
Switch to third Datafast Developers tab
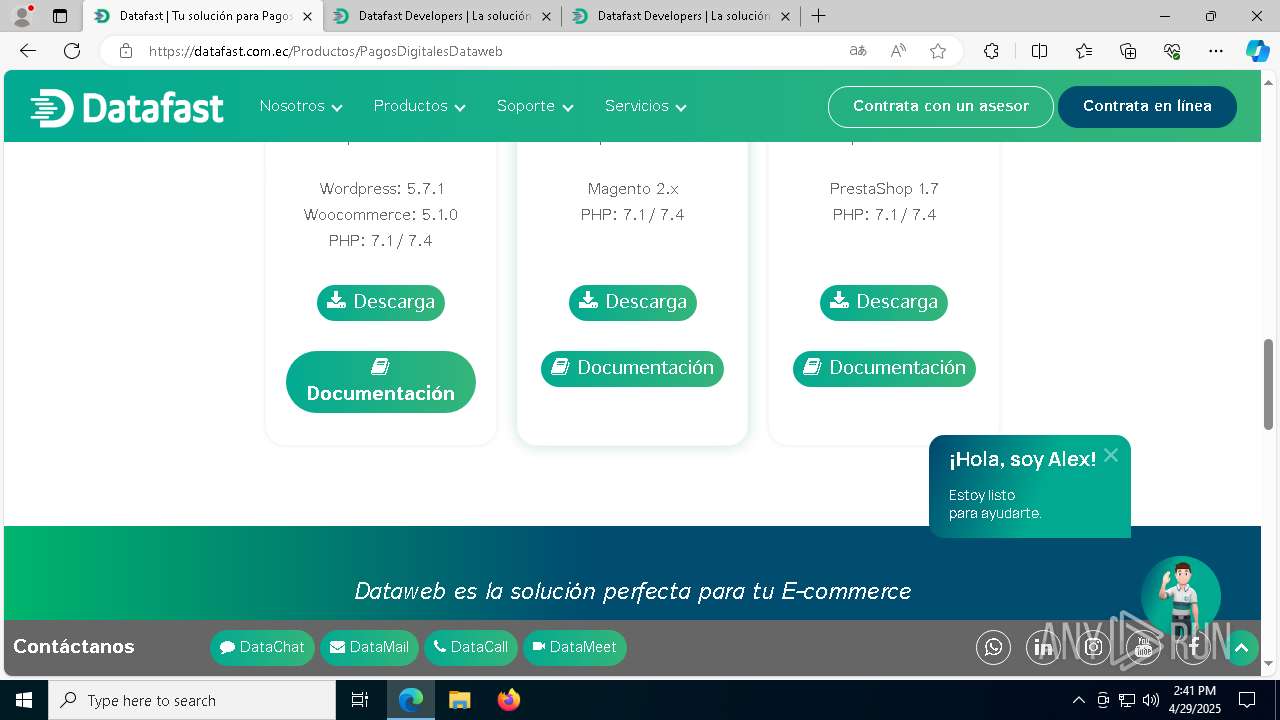point(681,16)
